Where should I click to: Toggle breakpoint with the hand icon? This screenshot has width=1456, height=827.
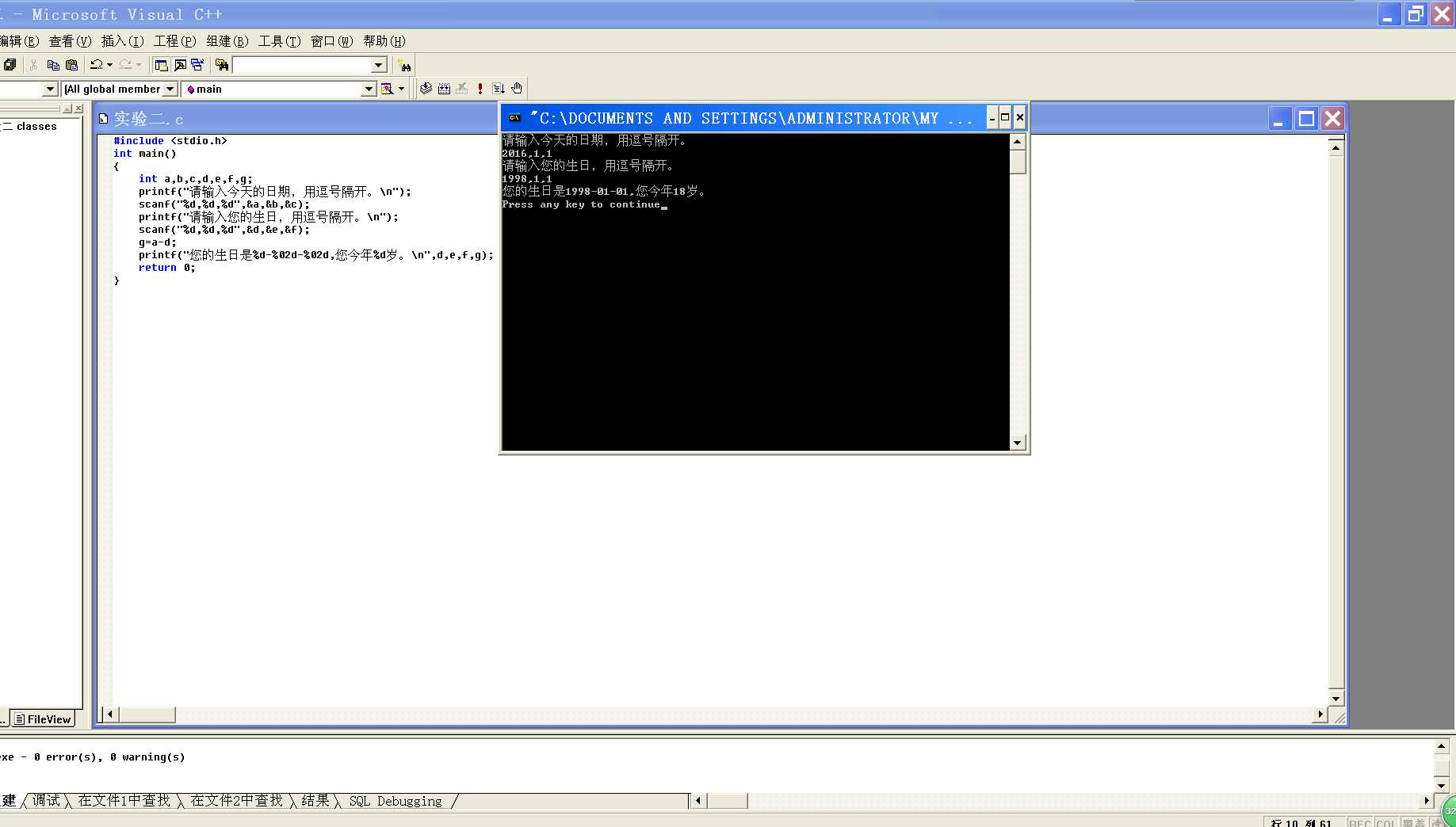tap(517, 89)
